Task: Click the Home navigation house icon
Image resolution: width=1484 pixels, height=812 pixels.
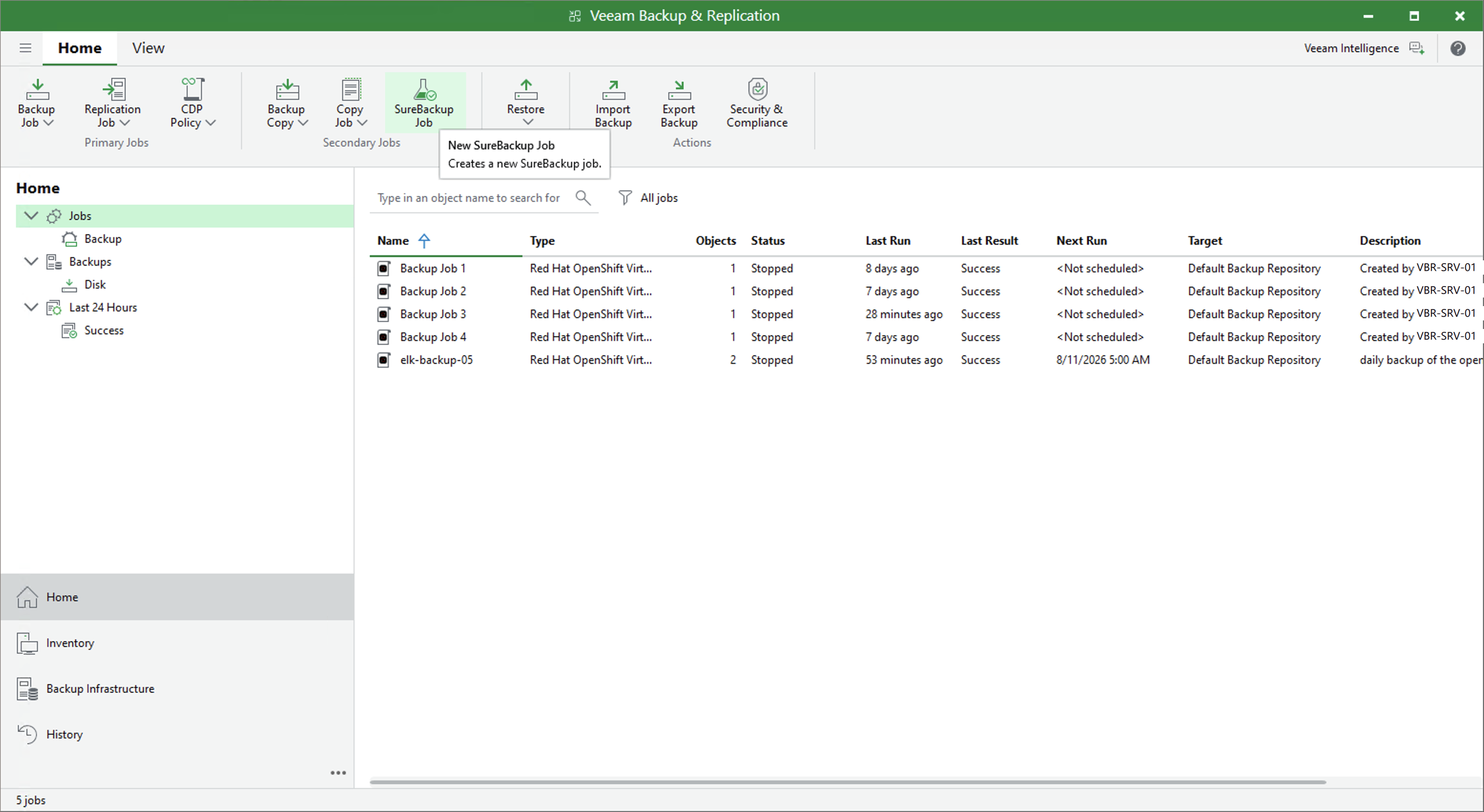Action: (x=27, y=597)
